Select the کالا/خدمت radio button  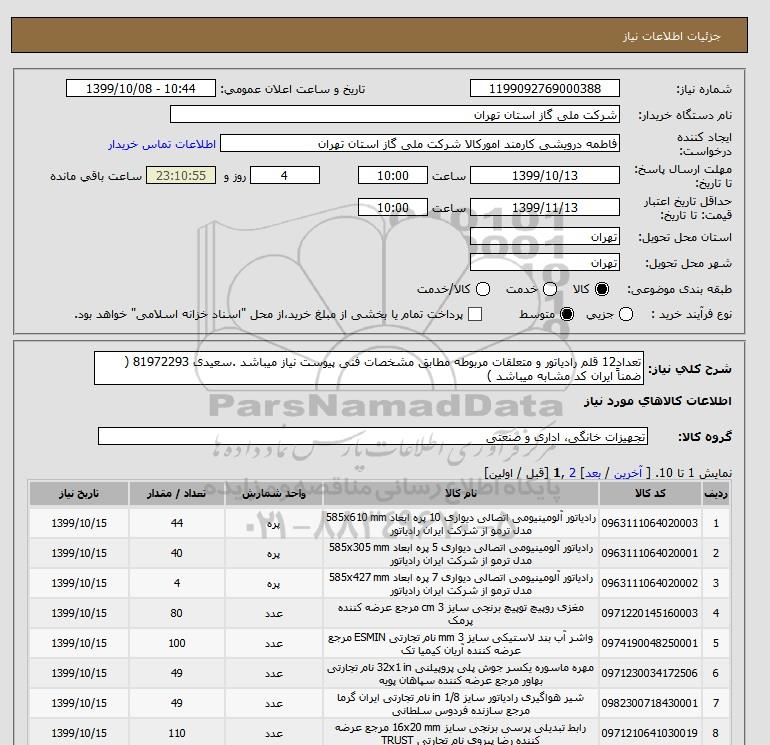pos(483,289)
